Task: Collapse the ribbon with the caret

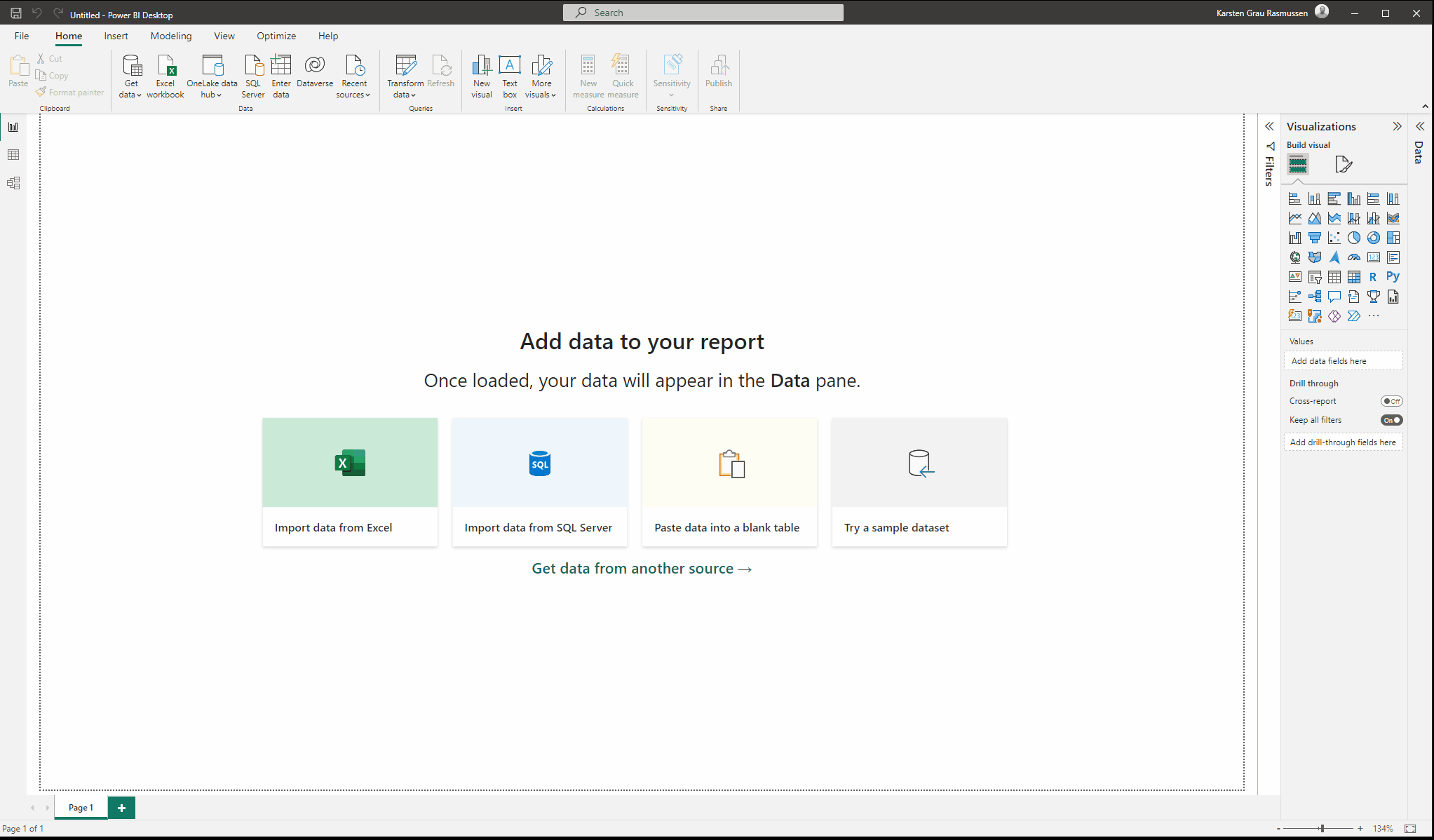Action: (1425, 107)
